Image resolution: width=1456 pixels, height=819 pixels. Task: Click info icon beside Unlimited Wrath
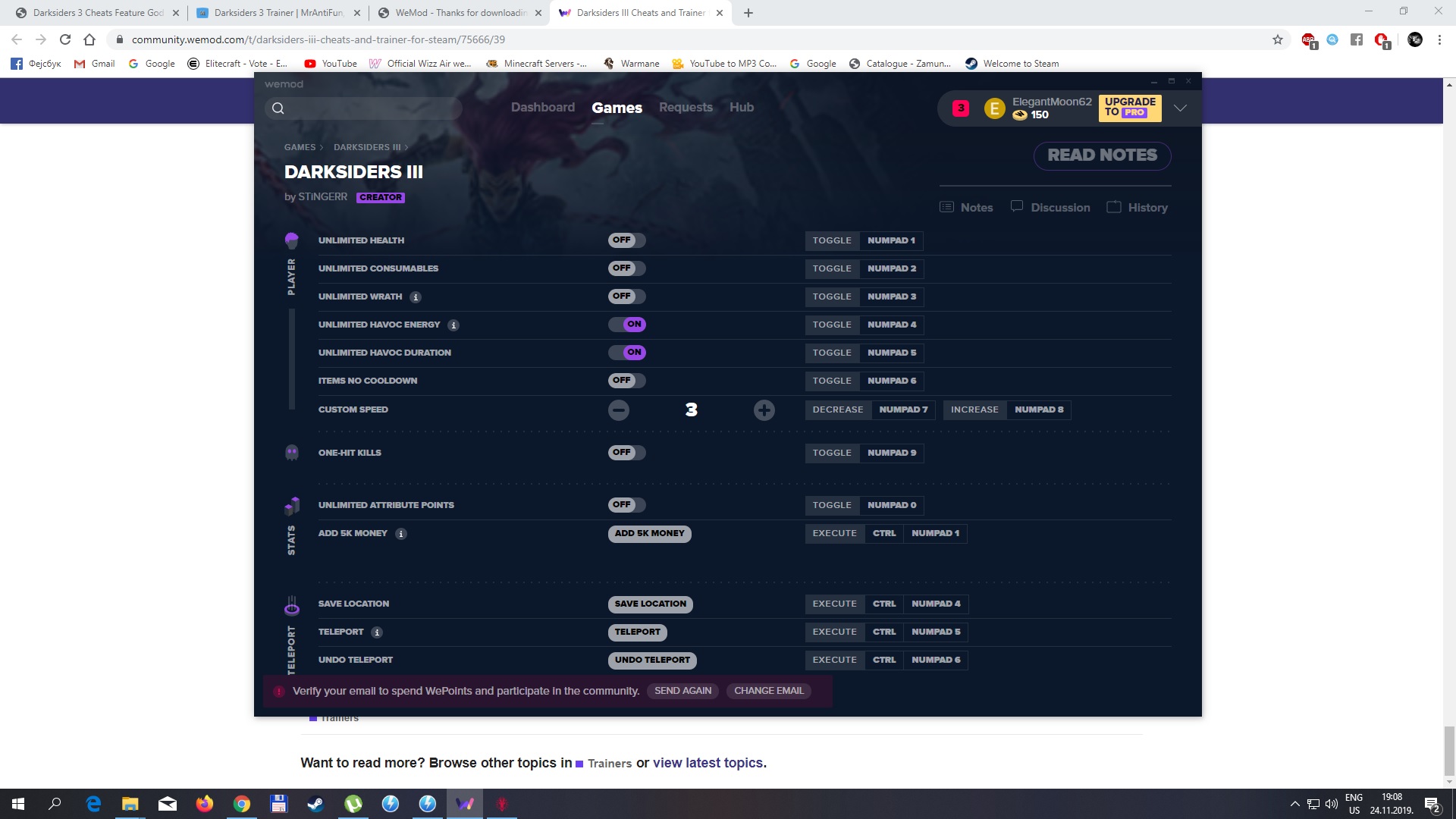pyautogui.click(x=416, y=297)
